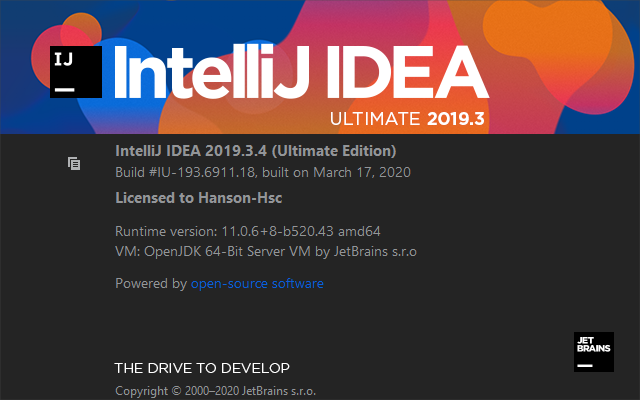640x400 pixels.
Task: Click the Powered by label
Action: 151,283
